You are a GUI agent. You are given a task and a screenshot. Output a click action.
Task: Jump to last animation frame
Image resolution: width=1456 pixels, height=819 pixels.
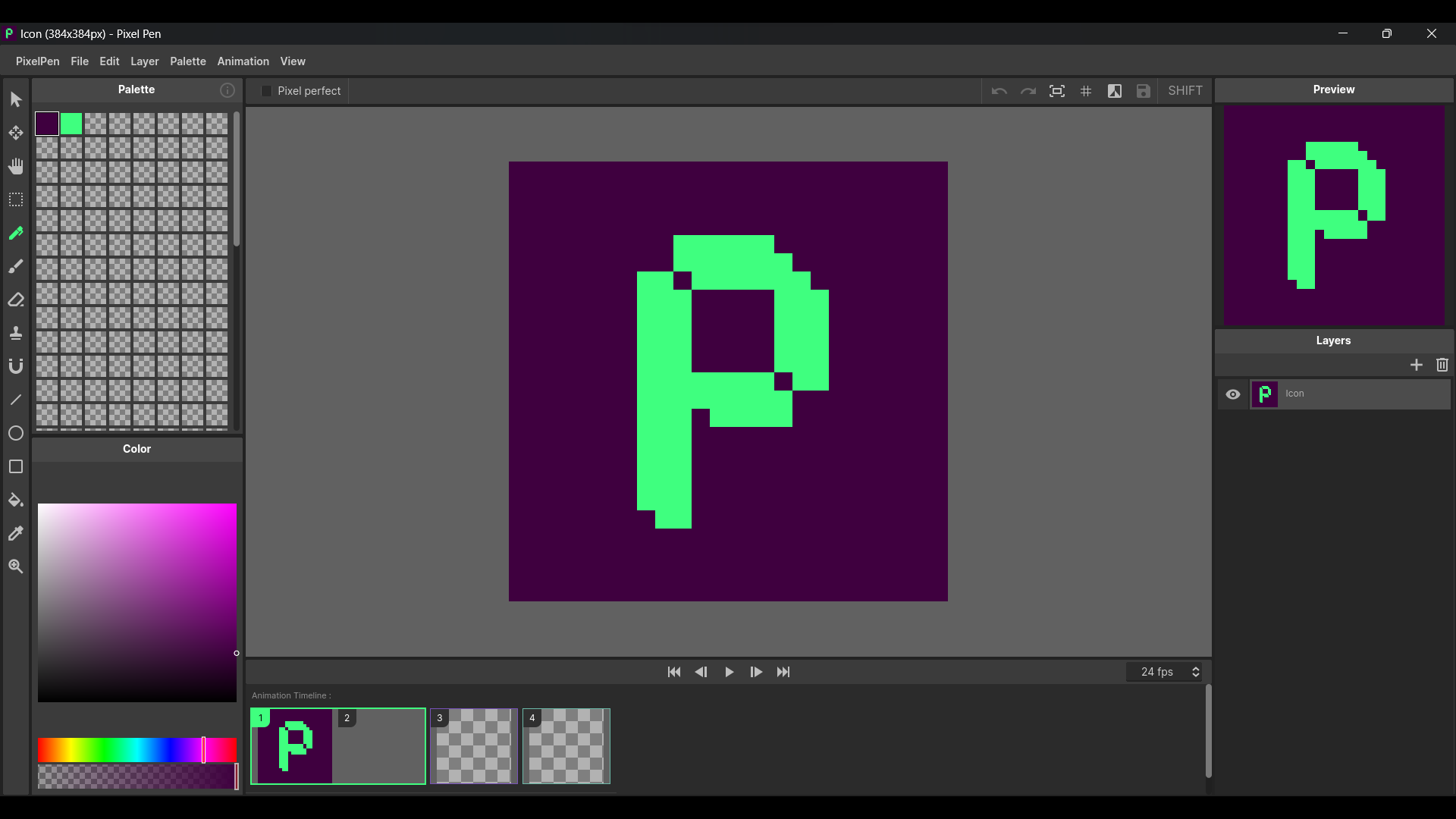pyautogui.click(x=783, y=672)
